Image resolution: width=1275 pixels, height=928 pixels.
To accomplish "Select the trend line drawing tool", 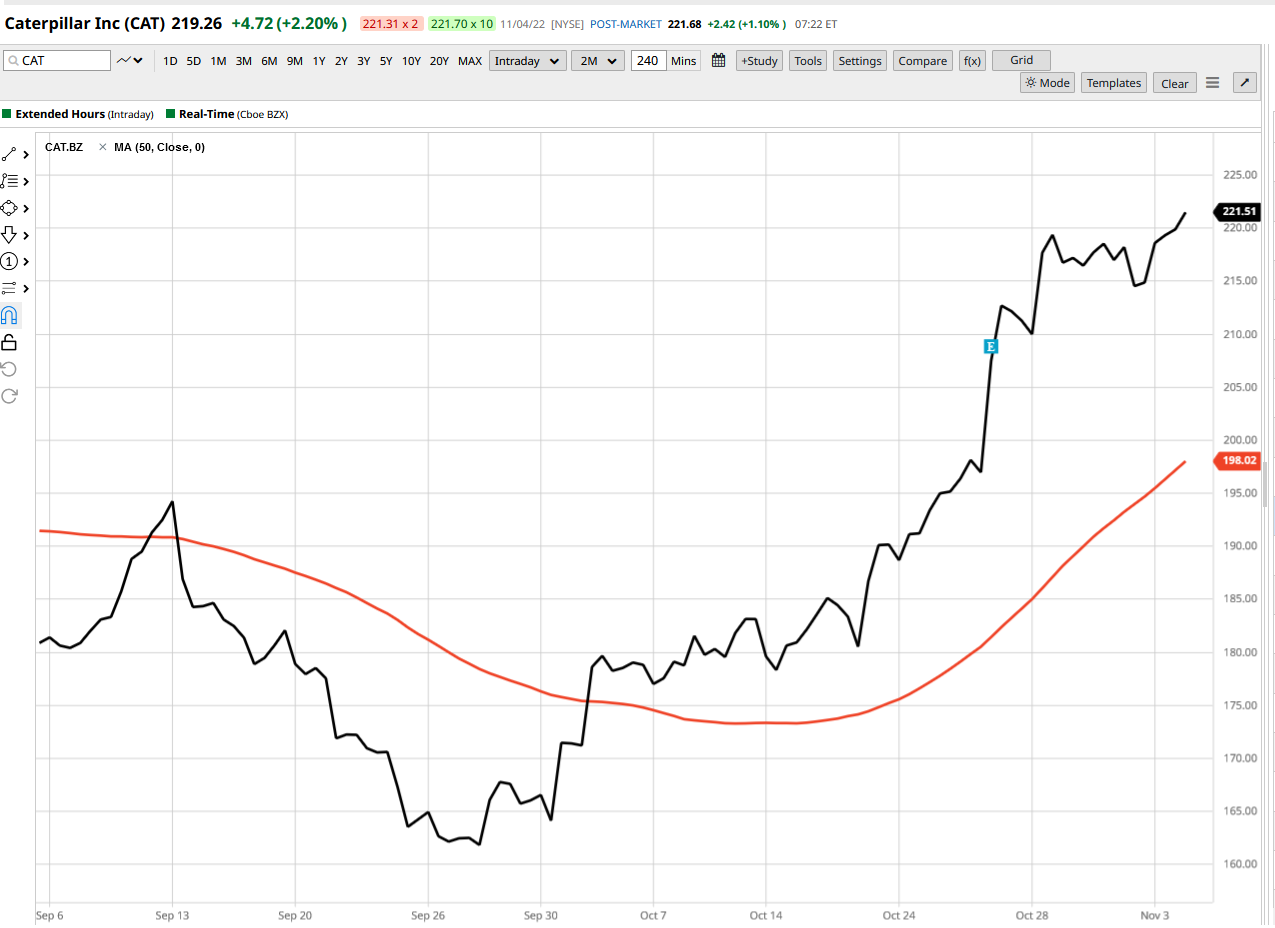I will (x=10, y=154).
